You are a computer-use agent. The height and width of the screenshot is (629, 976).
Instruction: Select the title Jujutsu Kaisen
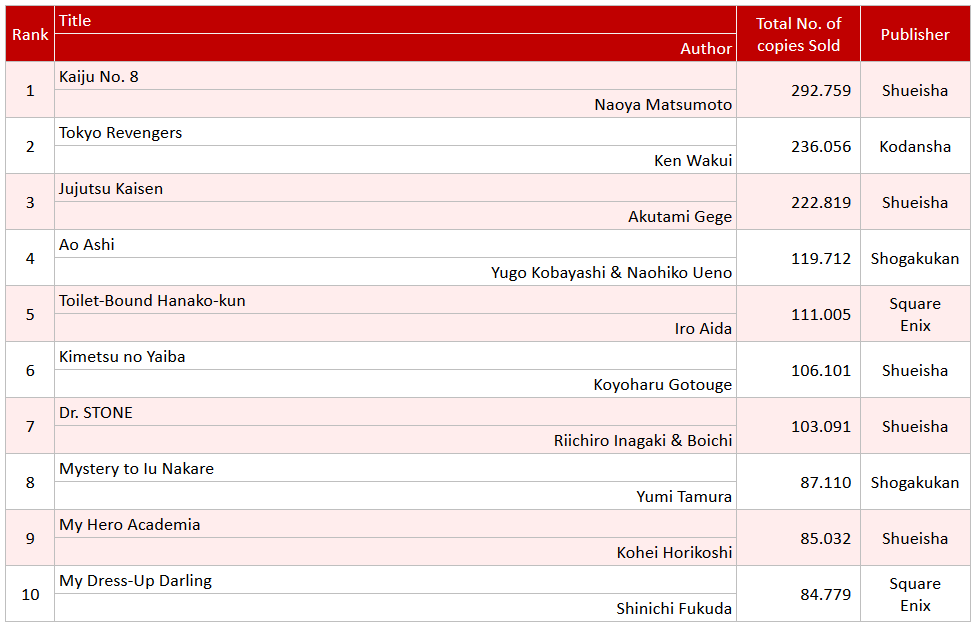[111, 189]
